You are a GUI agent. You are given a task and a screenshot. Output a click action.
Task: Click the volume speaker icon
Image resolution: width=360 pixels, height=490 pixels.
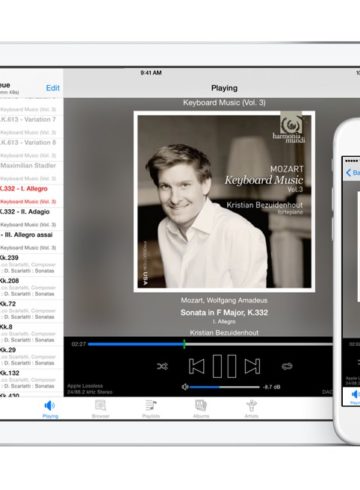[185, 387]
